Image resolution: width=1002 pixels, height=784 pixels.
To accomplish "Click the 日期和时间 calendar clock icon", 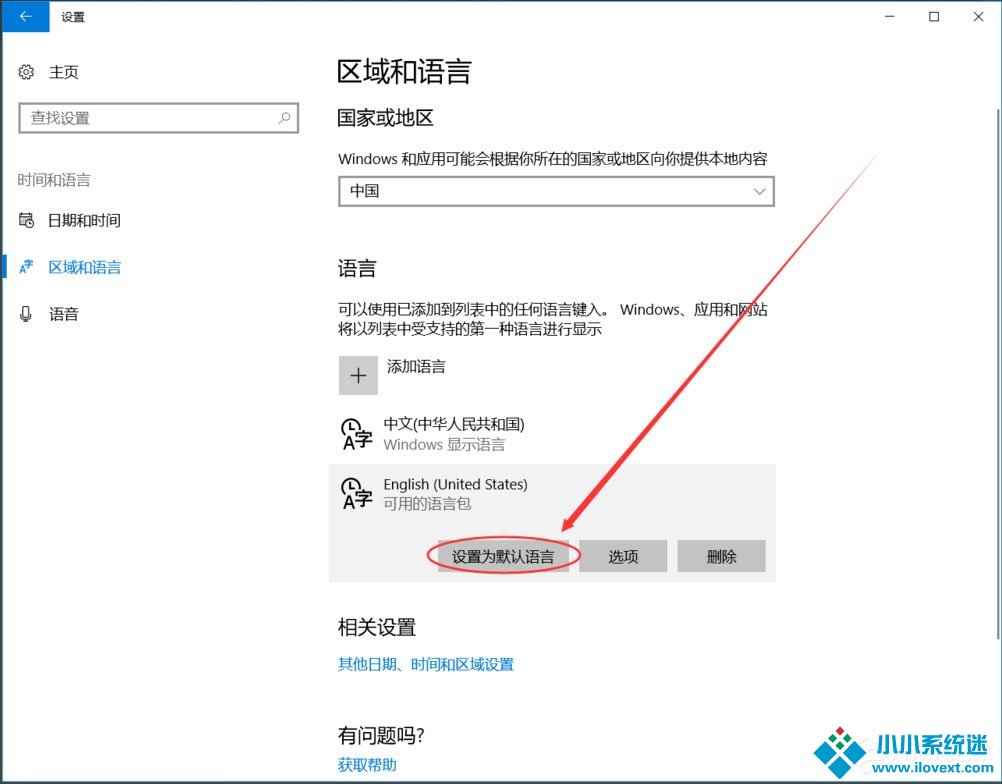I will pos(26,220).
